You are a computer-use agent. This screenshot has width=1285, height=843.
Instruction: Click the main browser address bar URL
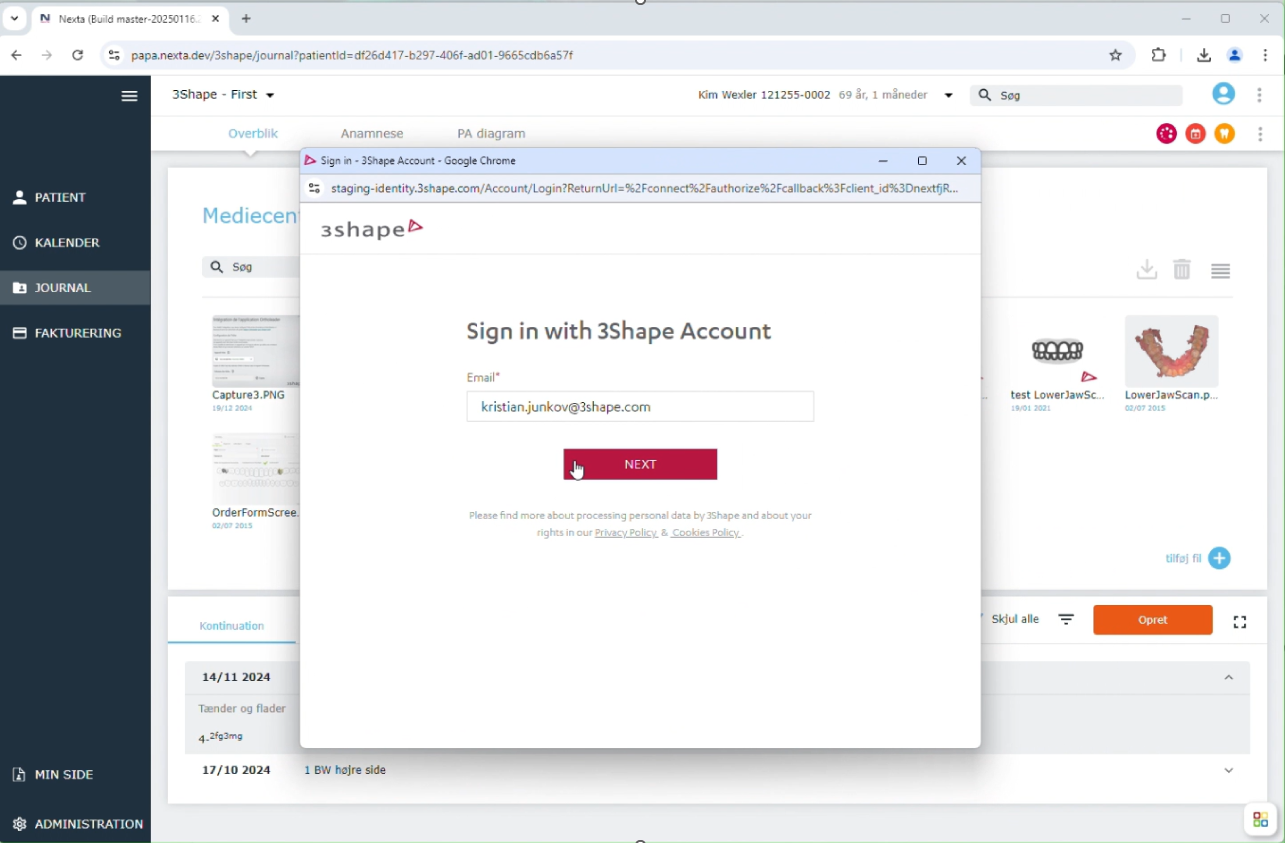pos(352,55)
